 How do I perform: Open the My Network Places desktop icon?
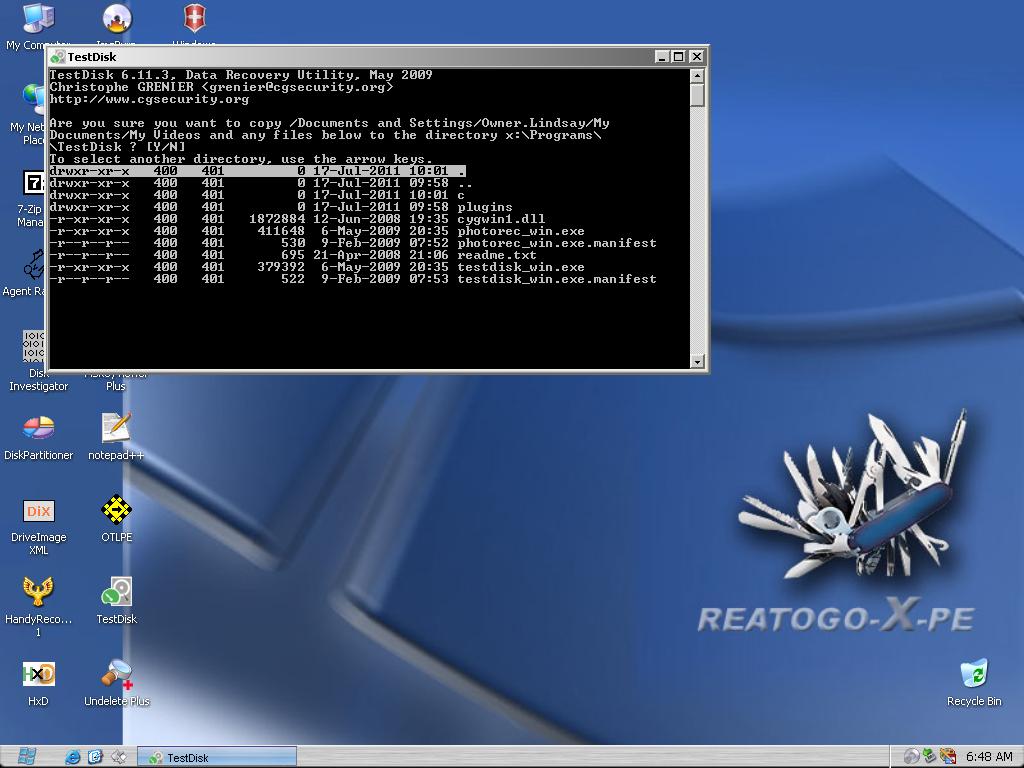click(x=33, y=98)
